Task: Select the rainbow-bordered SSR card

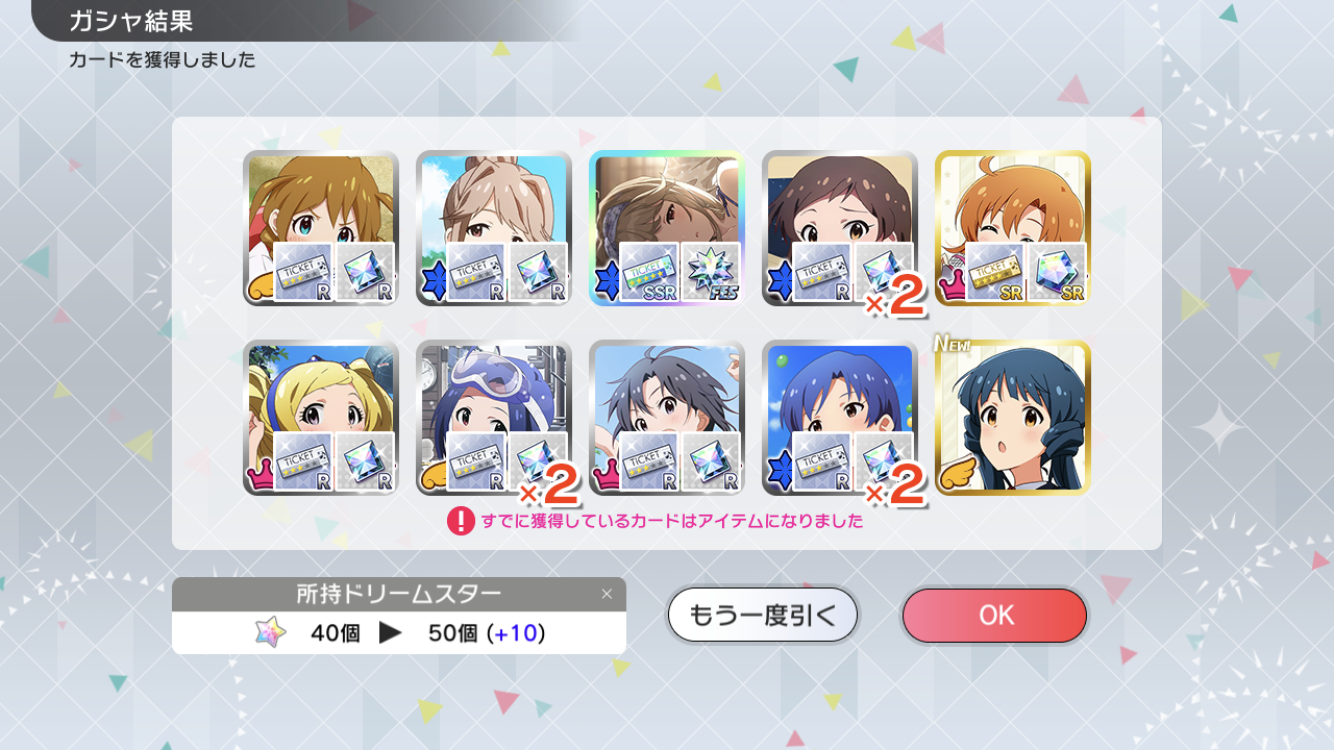Action: click(x=666, y=228)
